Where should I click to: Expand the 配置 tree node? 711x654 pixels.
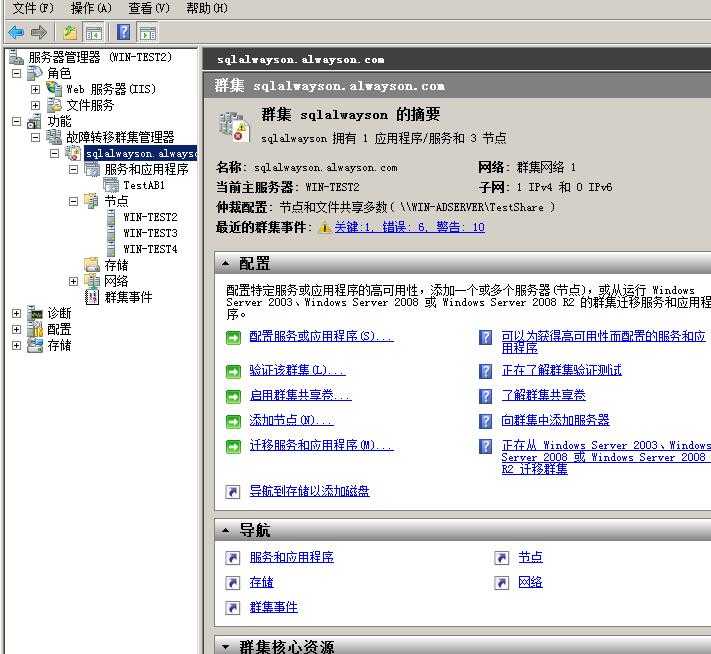click(16, 329)
